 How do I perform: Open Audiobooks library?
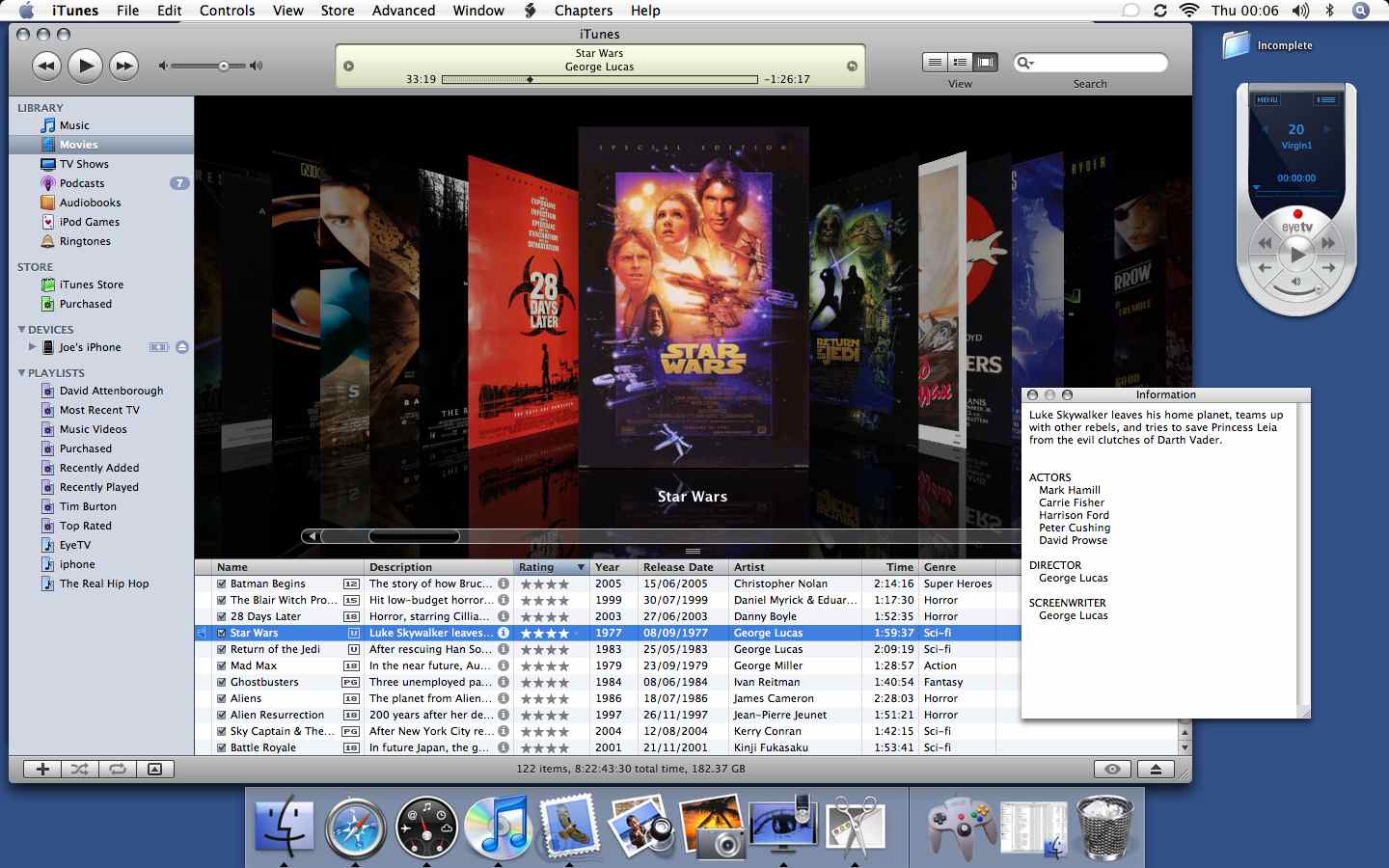point(90,203)
